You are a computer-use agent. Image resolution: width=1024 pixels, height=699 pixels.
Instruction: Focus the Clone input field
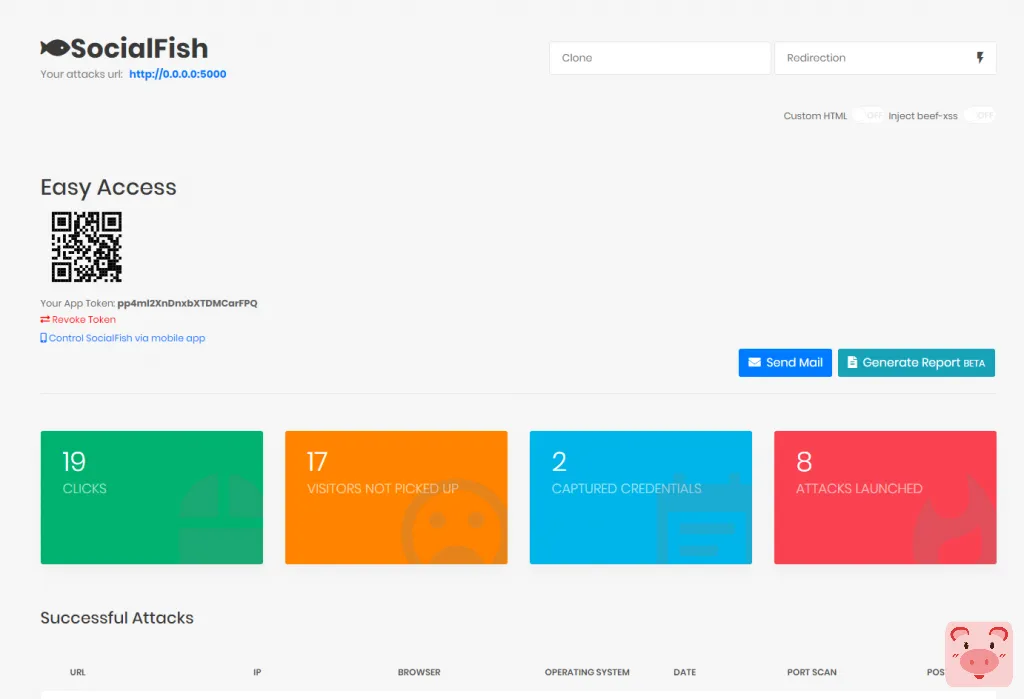coord(660,58)
